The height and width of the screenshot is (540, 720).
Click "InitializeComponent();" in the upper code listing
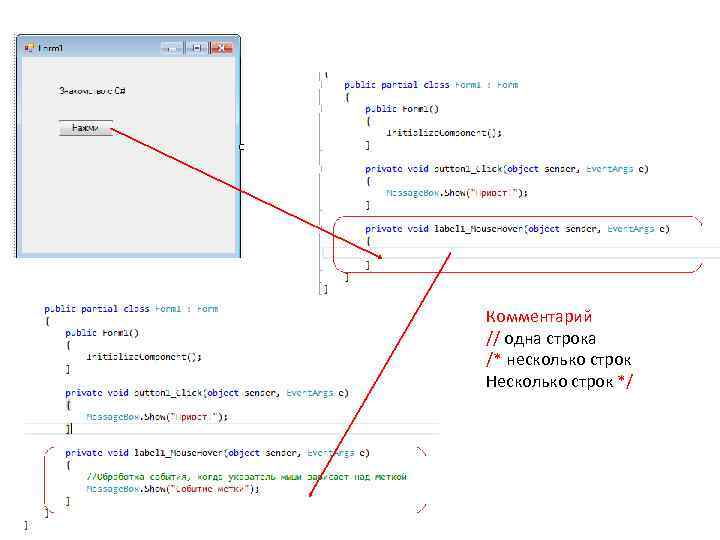(x=444, y=133)
